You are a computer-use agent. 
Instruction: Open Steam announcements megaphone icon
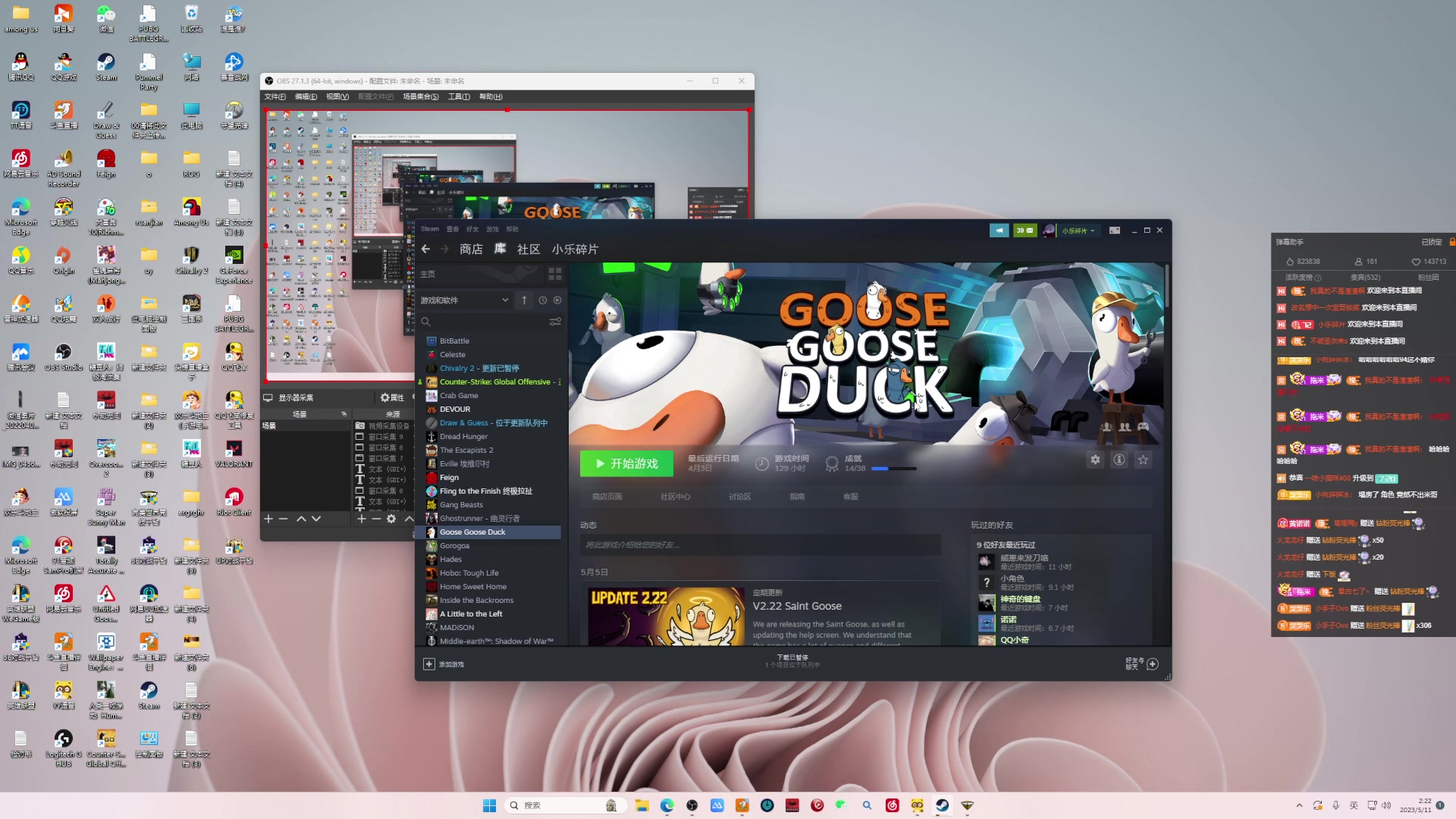point(999,231)
